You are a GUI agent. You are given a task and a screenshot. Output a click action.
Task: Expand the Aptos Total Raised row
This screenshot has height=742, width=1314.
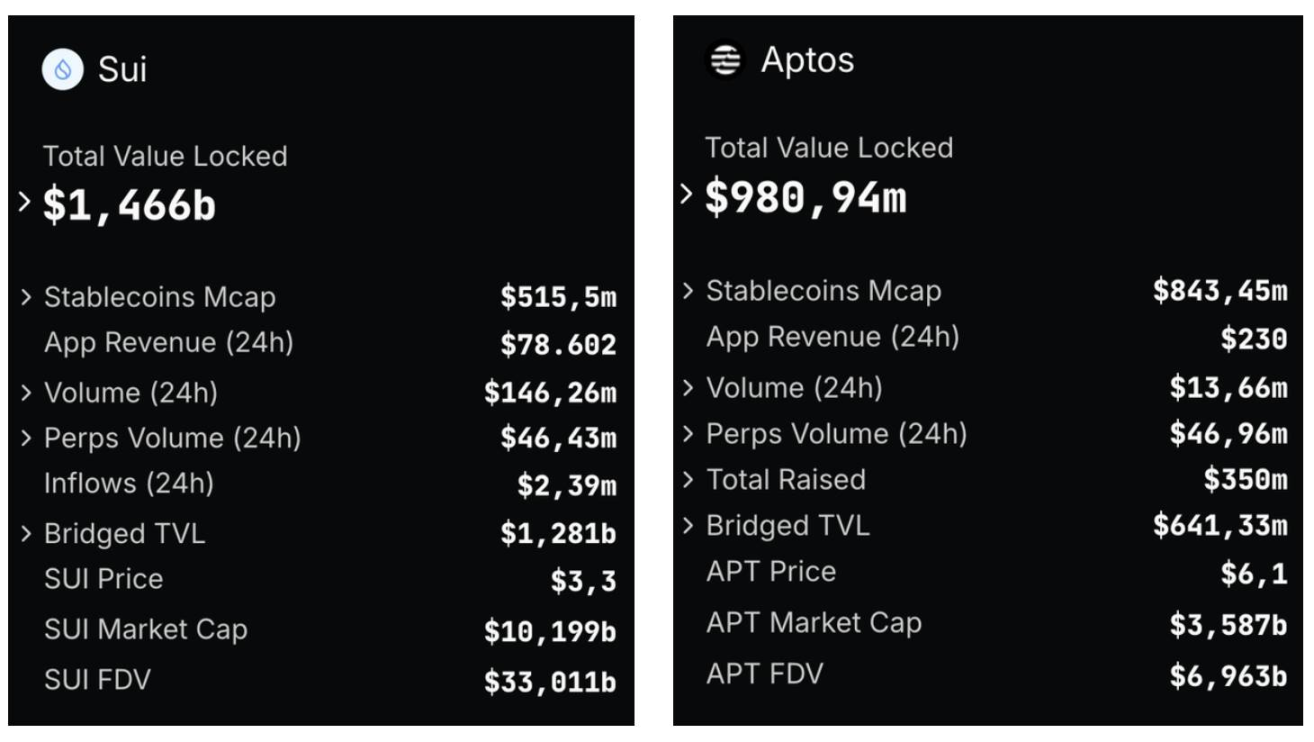[x=688, y=480]
